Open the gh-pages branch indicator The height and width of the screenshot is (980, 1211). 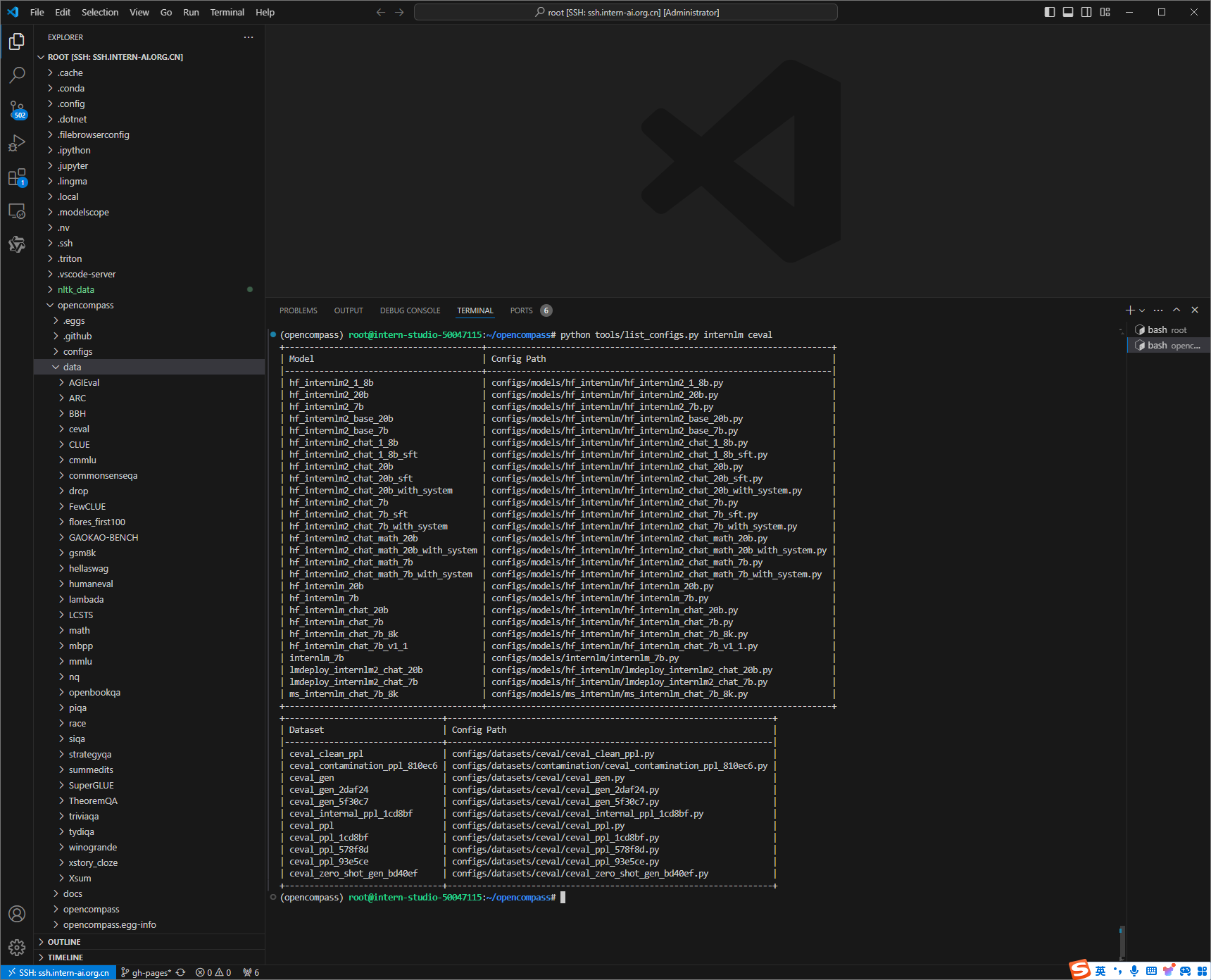pos(146,972)
